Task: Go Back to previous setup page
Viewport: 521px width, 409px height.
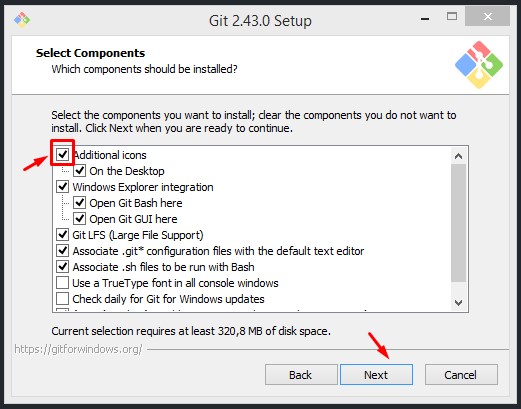Action: point(301,375)
